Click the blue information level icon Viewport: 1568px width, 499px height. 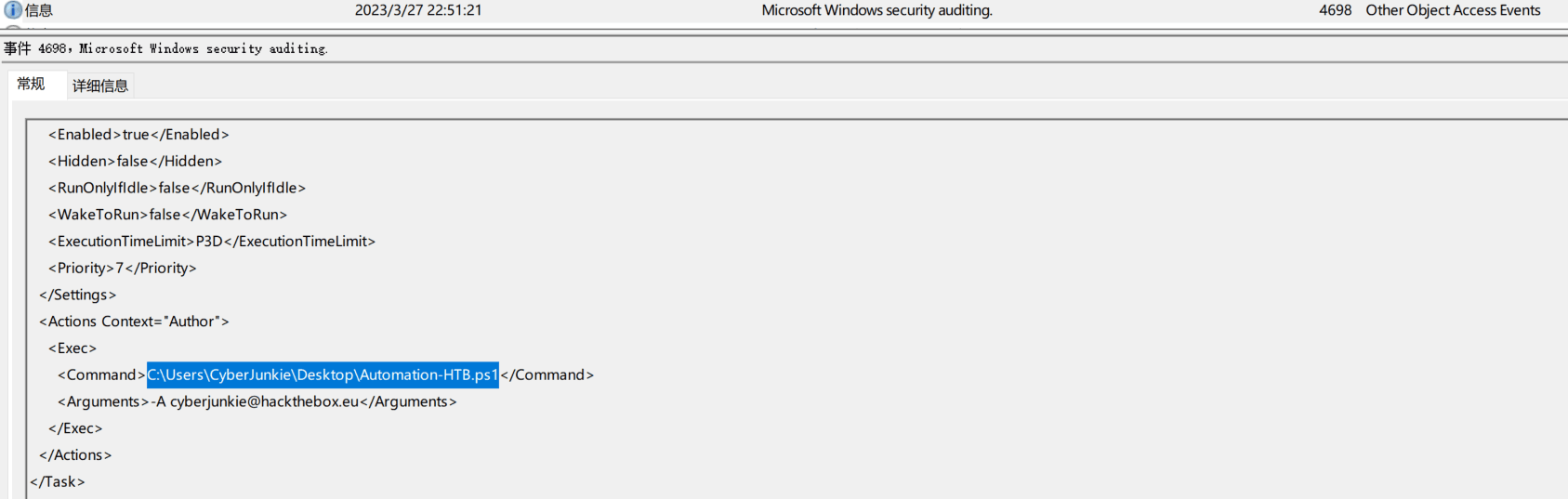point(13,10)
